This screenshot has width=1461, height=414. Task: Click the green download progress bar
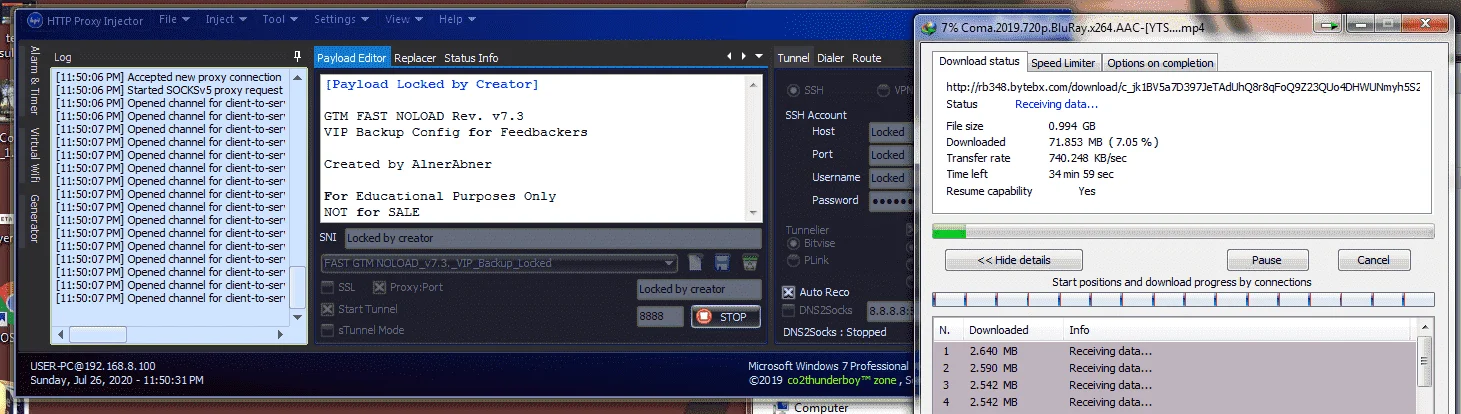pos(1183,232)
